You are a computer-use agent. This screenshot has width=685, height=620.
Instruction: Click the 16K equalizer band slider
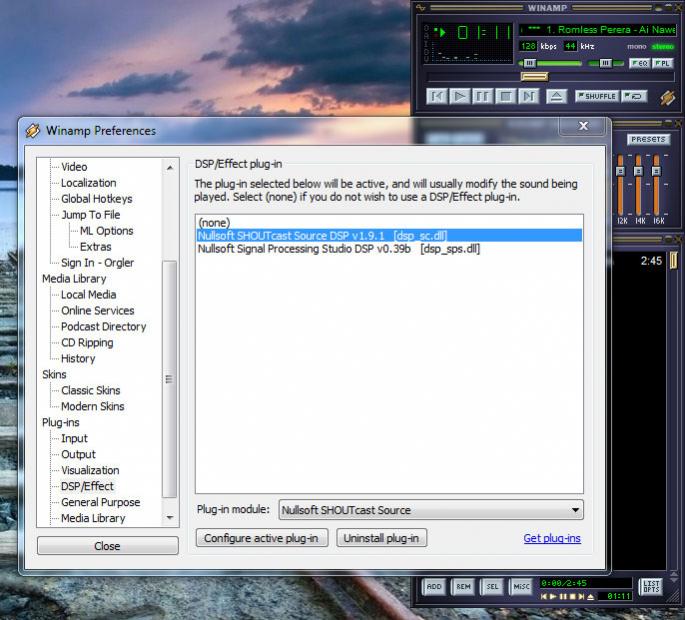(x=656, y=184)
